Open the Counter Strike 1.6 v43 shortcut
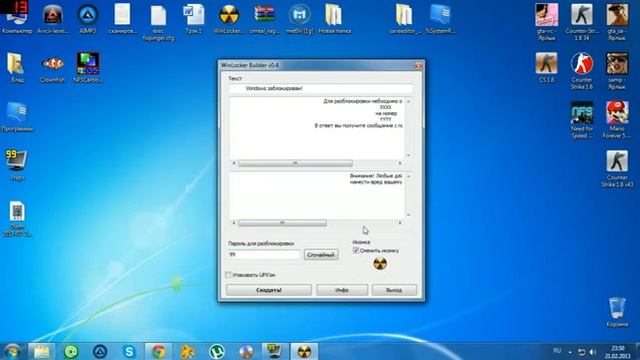Viewport: 640px width, 360px height. pyautogui.click(x=617, y=169)
